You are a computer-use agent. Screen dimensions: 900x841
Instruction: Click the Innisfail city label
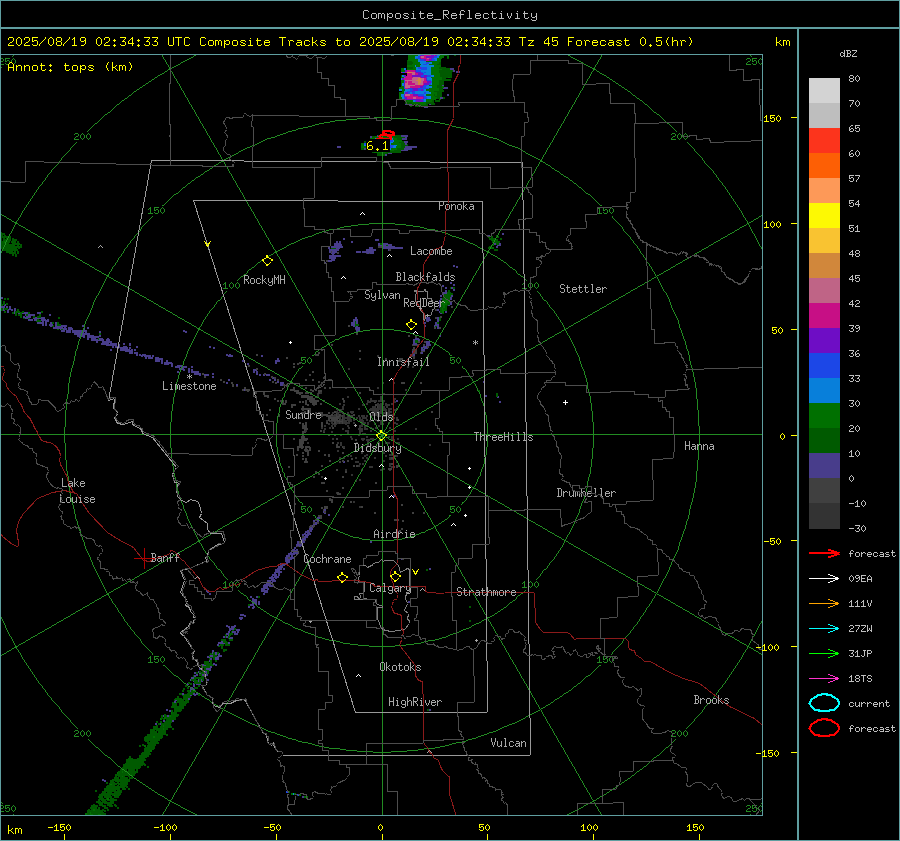coord(403,362)
